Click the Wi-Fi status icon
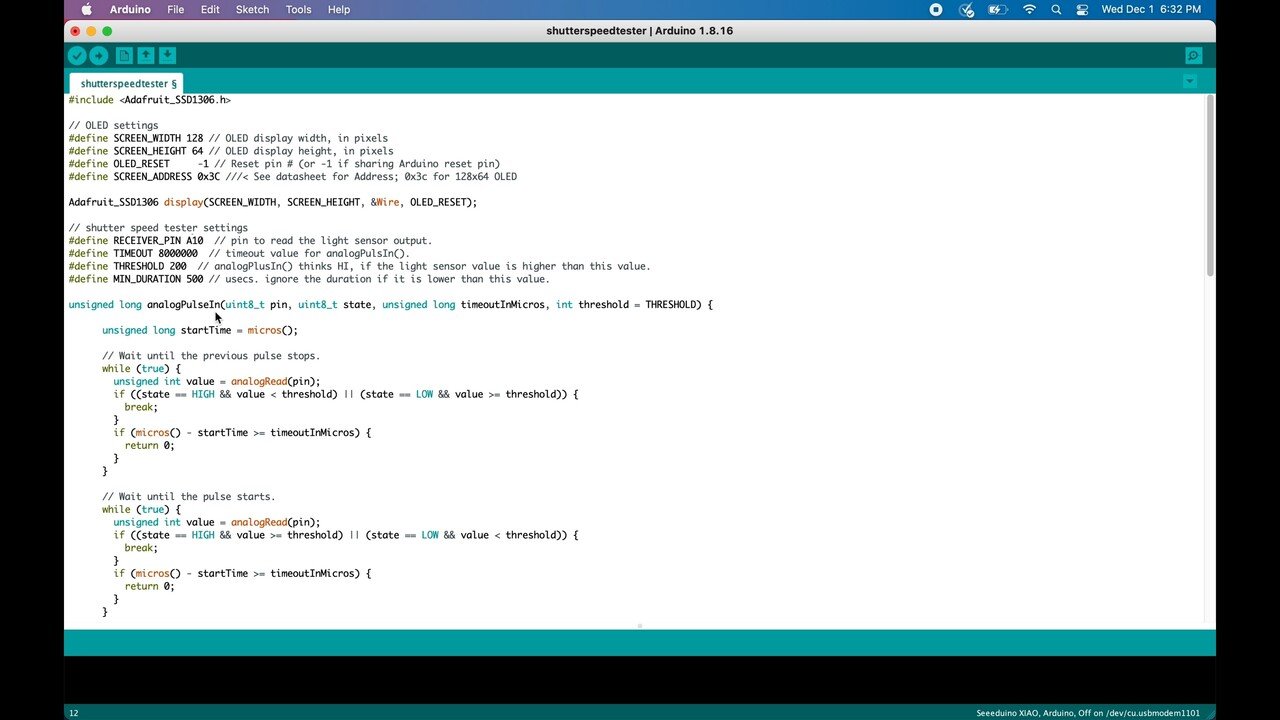The height and width of the screenshot is (720, 1280). (x=1029, y=9)
